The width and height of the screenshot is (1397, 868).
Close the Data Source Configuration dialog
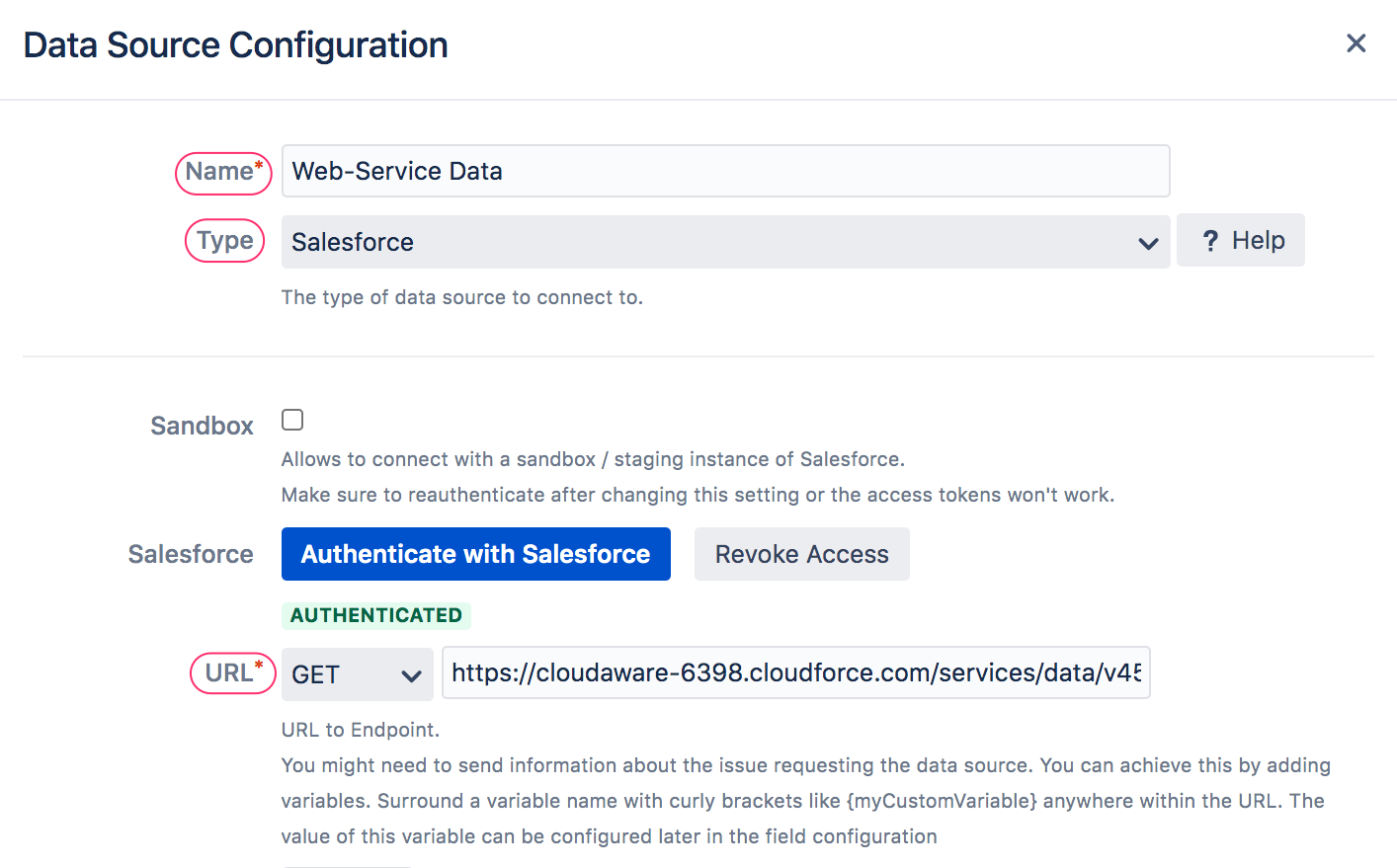1356,43
